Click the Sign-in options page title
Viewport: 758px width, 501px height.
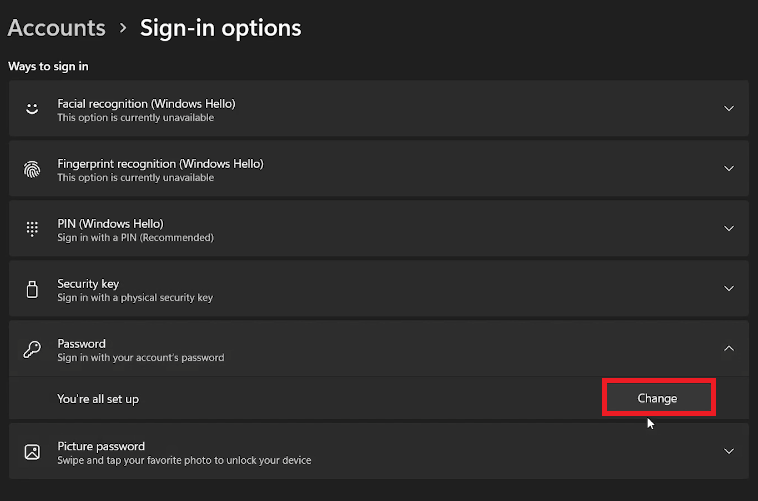click(x=220, y=28)
